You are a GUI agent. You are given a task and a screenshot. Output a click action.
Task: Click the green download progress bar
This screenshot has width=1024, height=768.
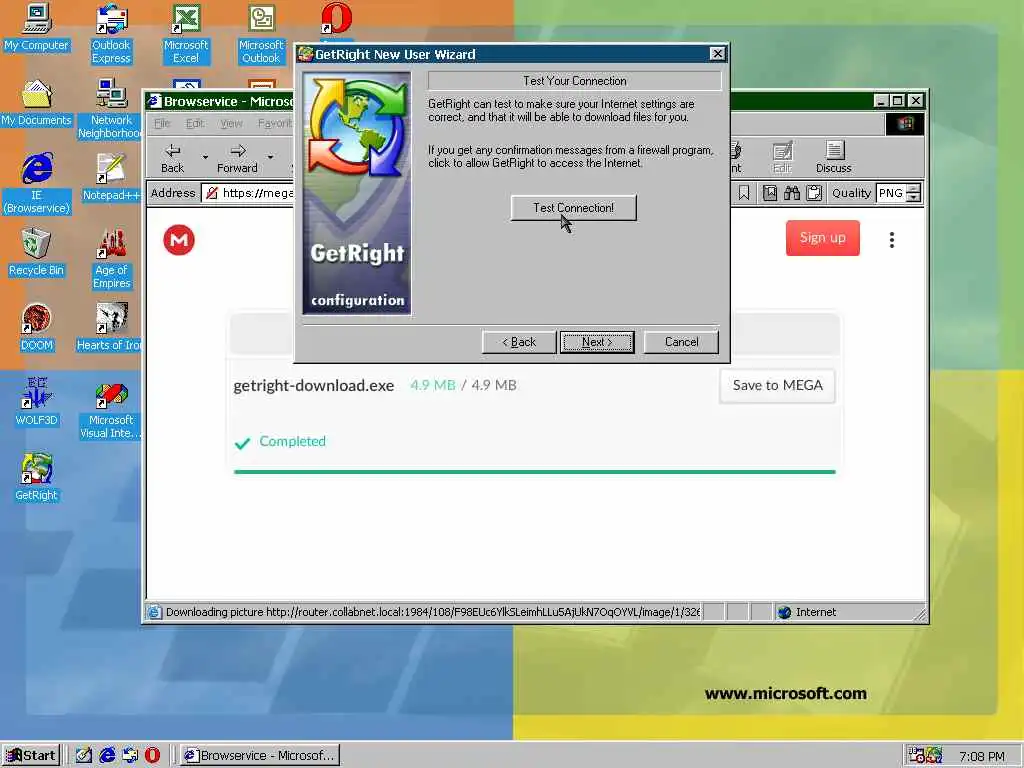tap(534, 472)
